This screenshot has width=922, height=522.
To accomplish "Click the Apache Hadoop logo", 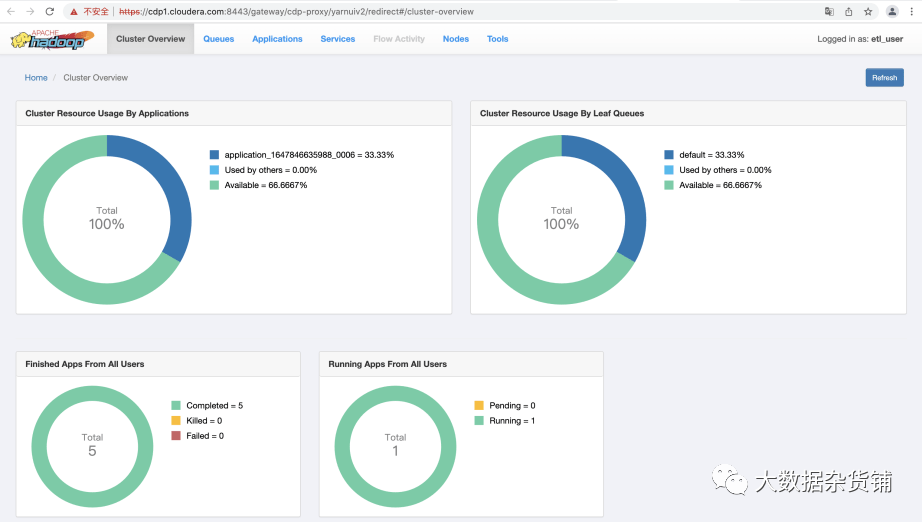I will (52, 39).
